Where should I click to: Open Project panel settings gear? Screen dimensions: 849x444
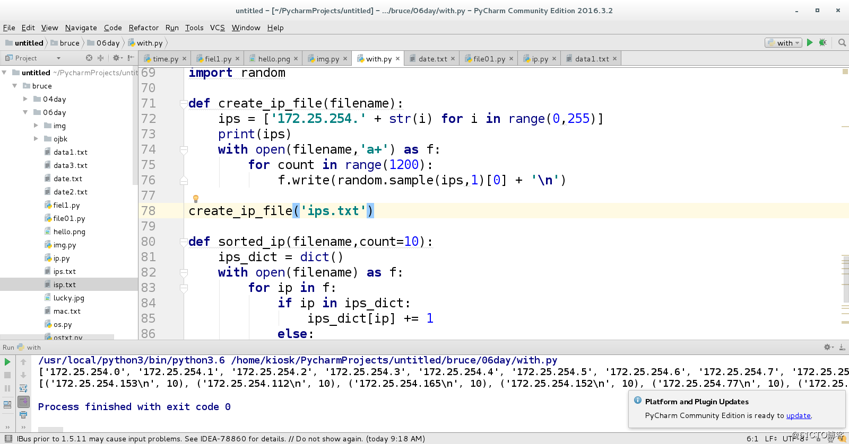116,58
